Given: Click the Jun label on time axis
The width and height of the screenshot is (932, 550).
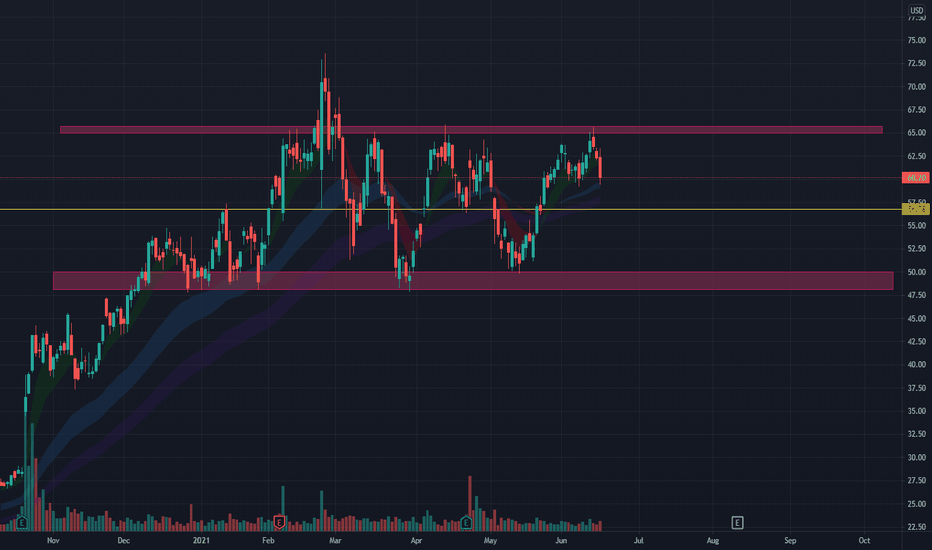Looking at the screenshot, I should (x=561, y=541).
